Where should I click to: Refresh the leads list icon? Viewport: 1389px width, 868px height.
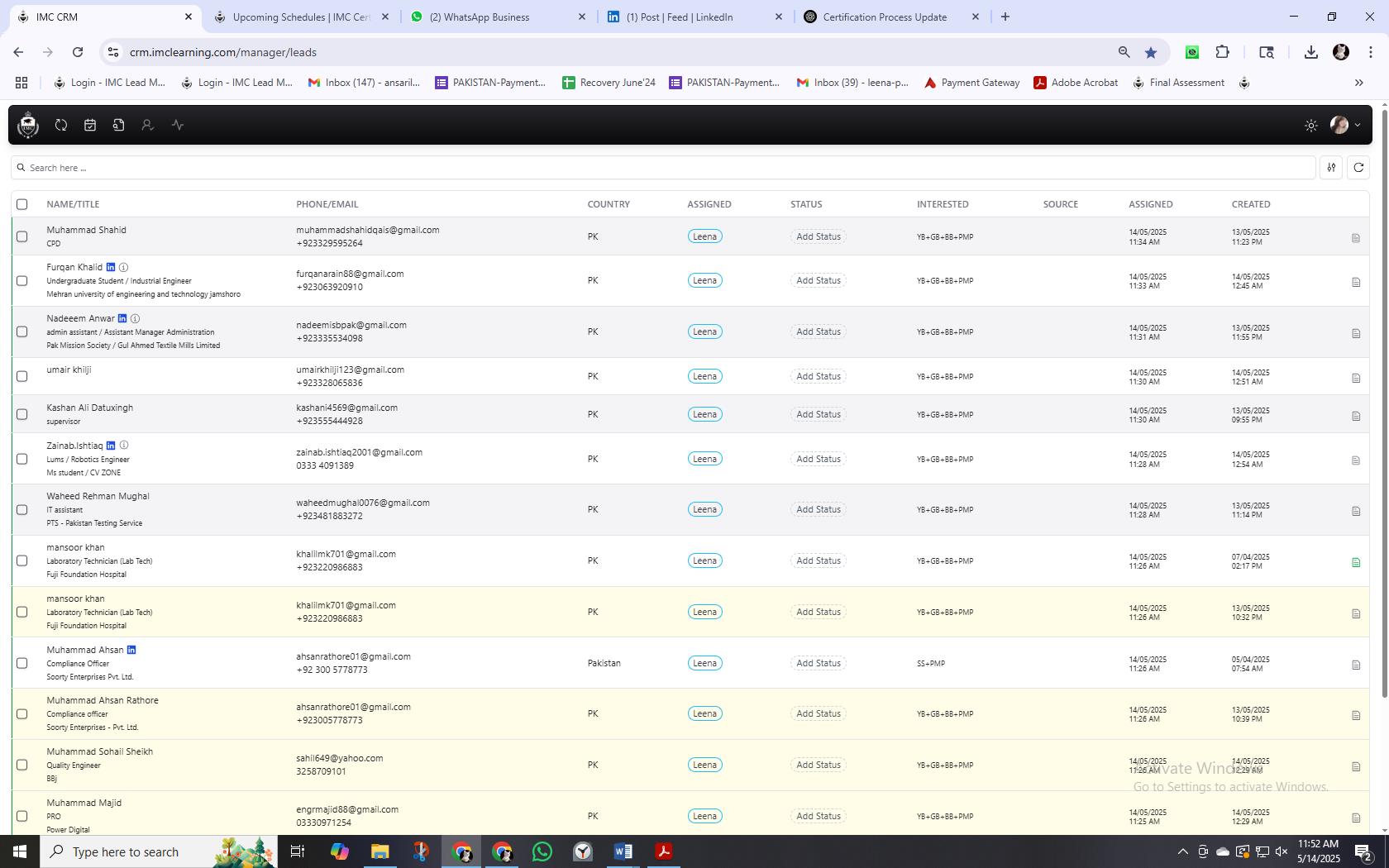pos(1358,167)
